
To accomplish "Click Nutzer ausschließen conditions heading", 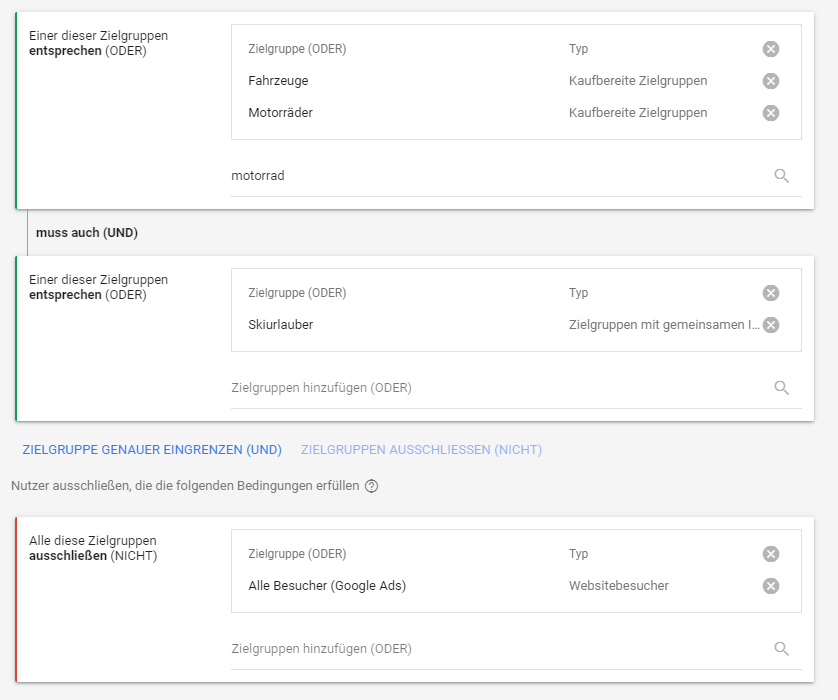I will 185,486.
